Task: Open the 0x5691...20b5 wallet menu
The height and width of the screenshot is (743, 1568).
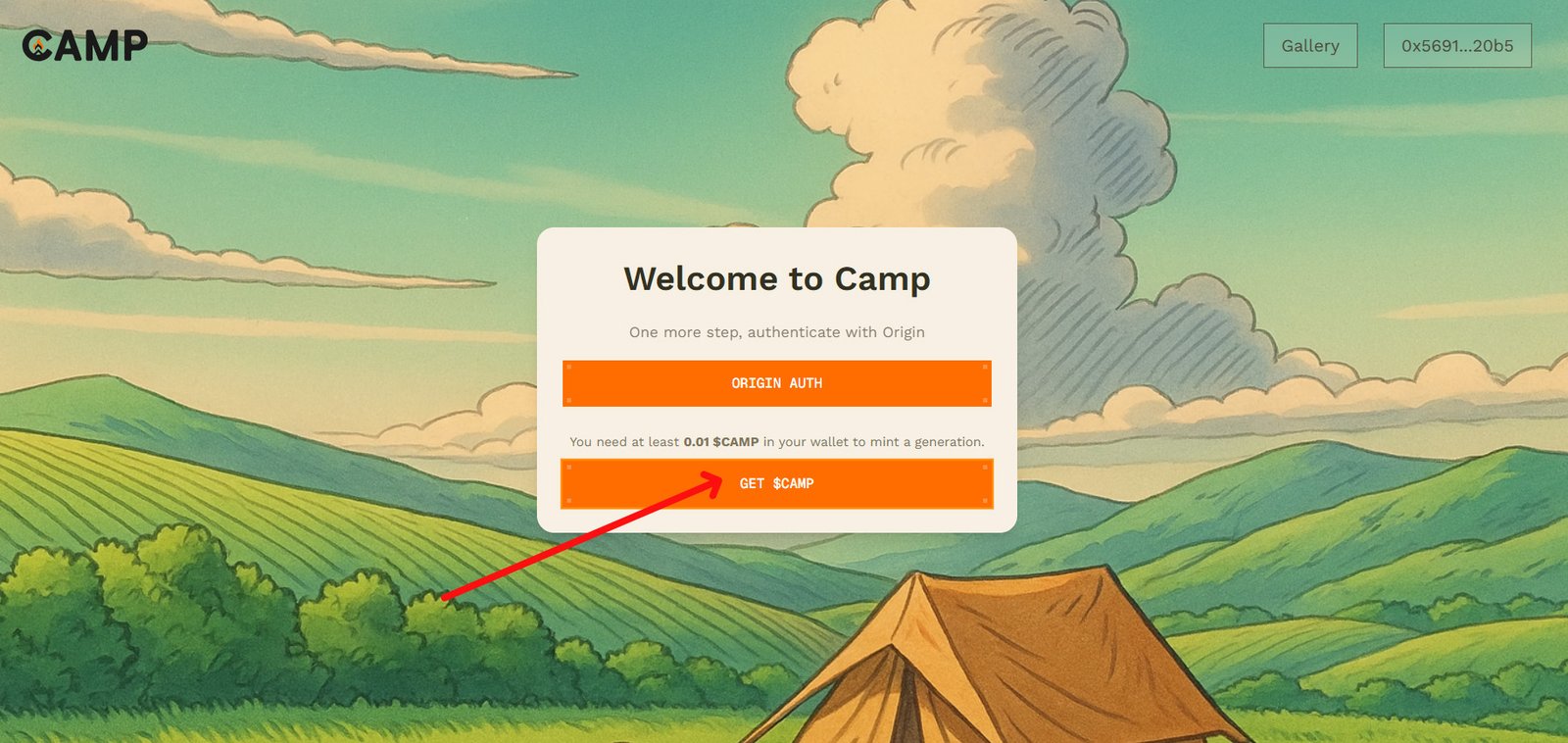Action: point(1457,46)
